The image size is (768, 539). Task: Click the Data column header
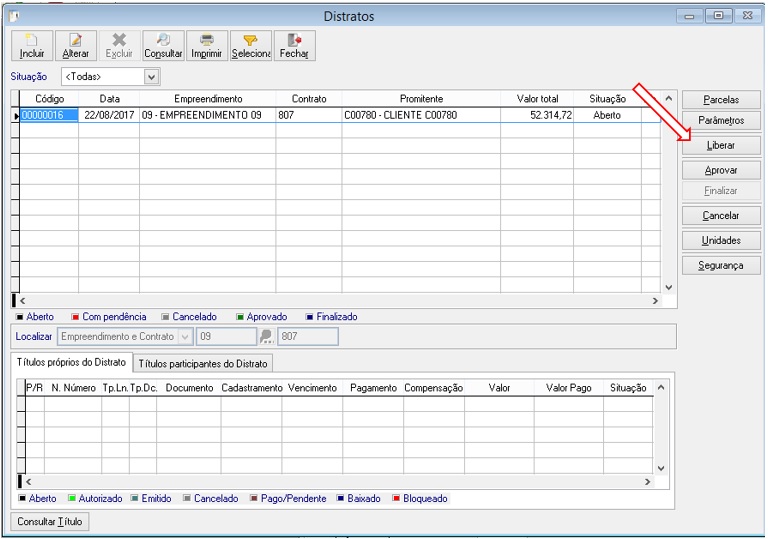coord(109,99)
